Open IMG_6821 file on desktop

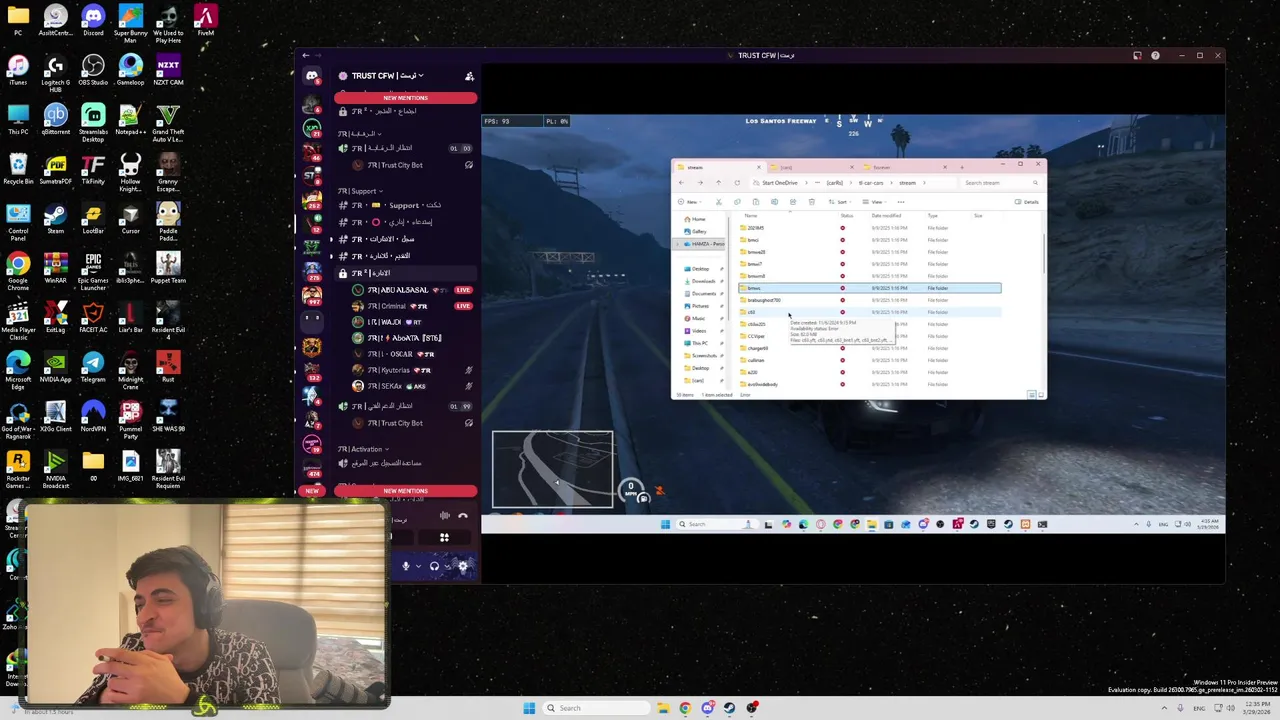click(x=130, y=465)
